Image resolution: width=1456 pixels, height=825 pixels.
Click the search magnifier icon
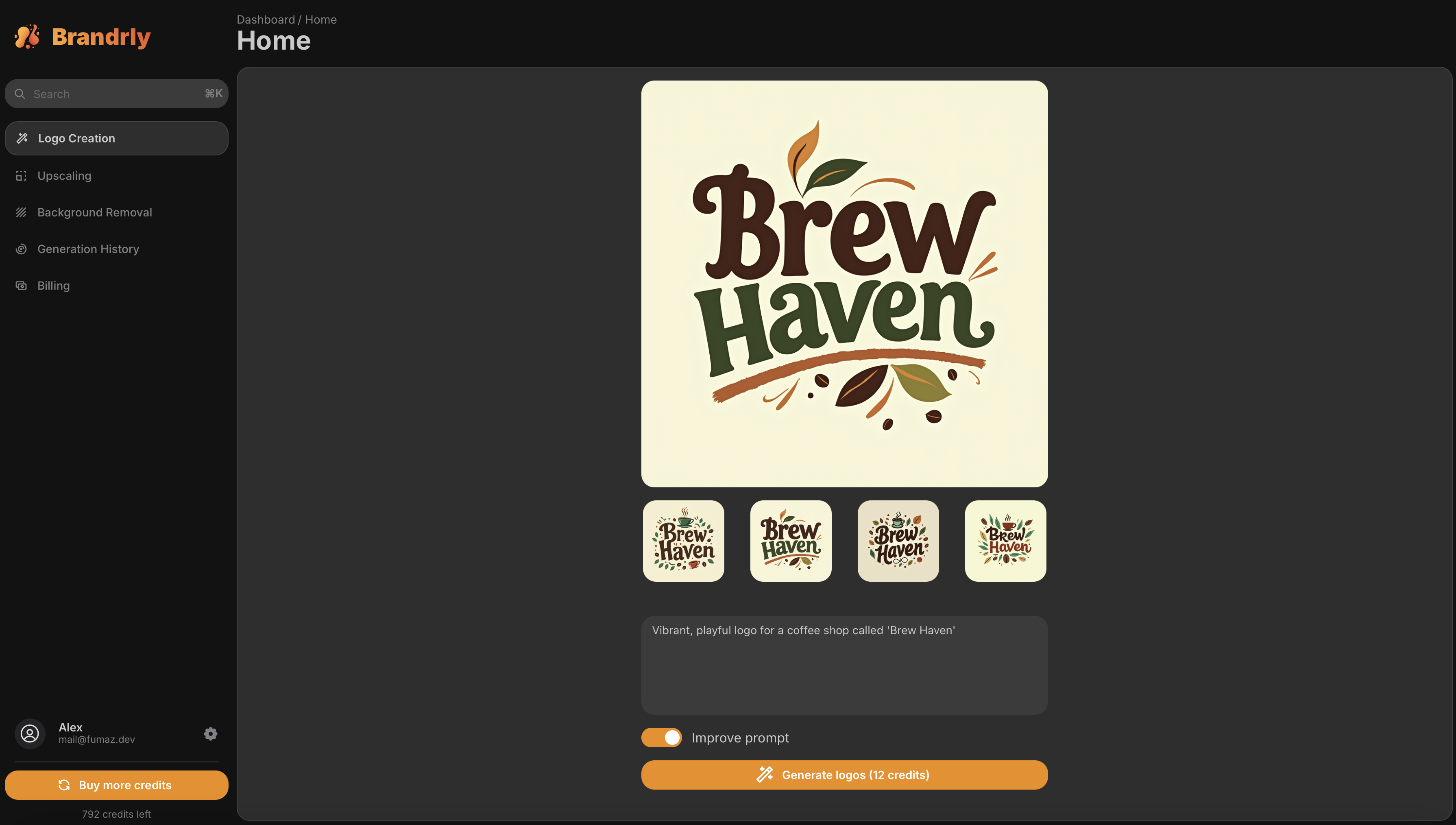[20, 94]
